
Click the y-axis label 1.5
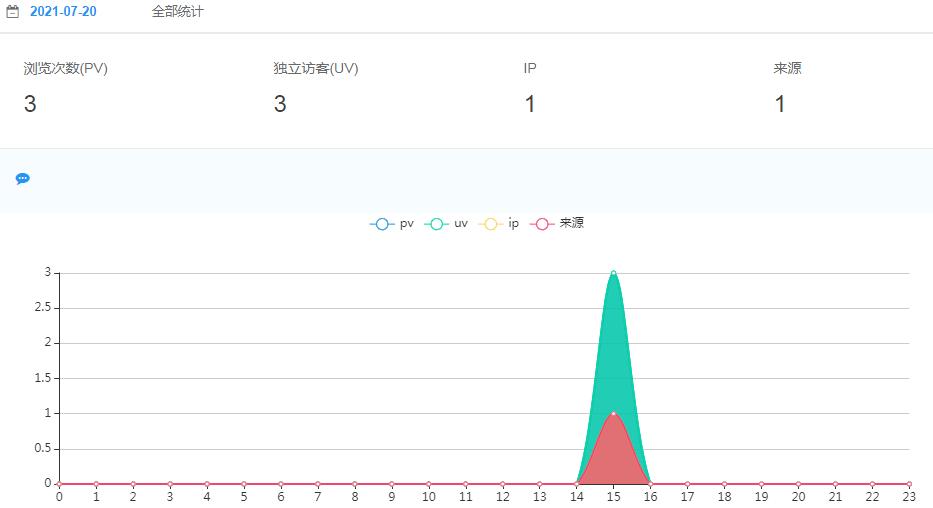(x=43, y=378)
